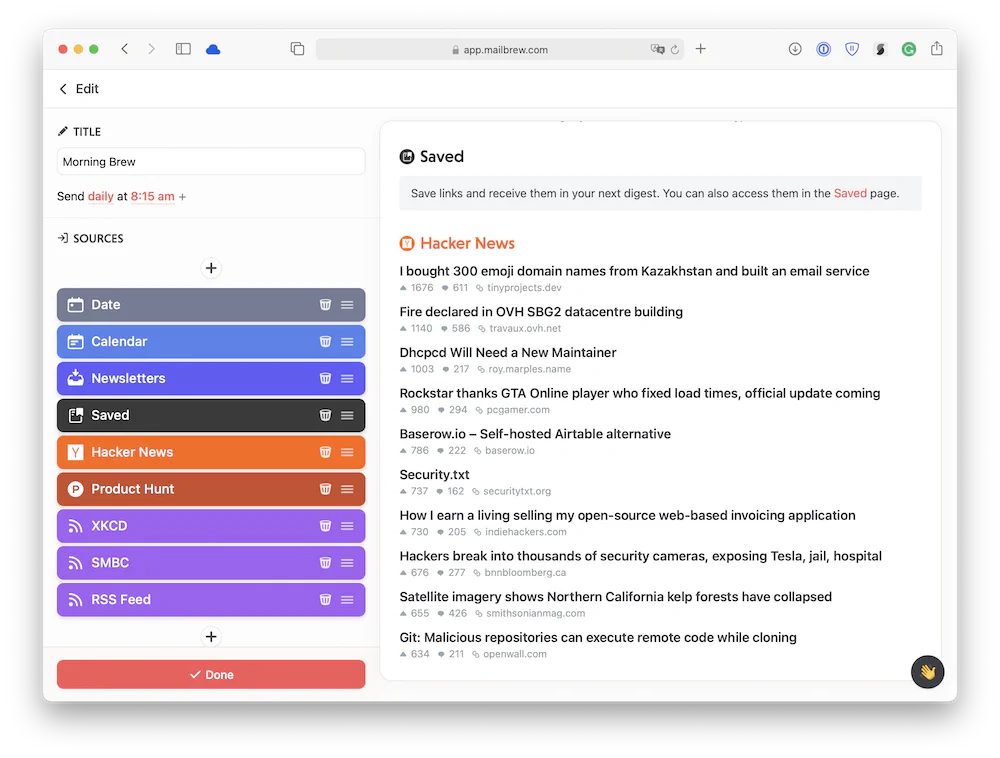Add a source above the Date block
Screen dimensions: 1000x758
point(211,268)
